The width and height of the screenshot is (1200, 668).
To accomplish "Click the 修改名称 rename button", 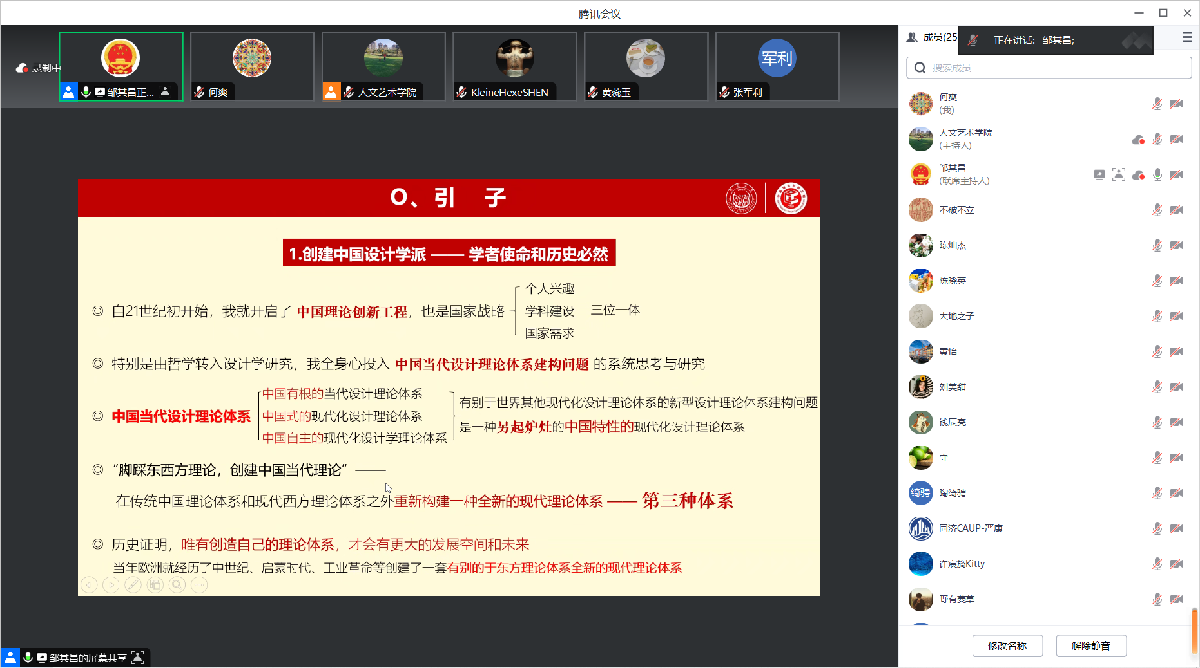I will coord(1007,646).
